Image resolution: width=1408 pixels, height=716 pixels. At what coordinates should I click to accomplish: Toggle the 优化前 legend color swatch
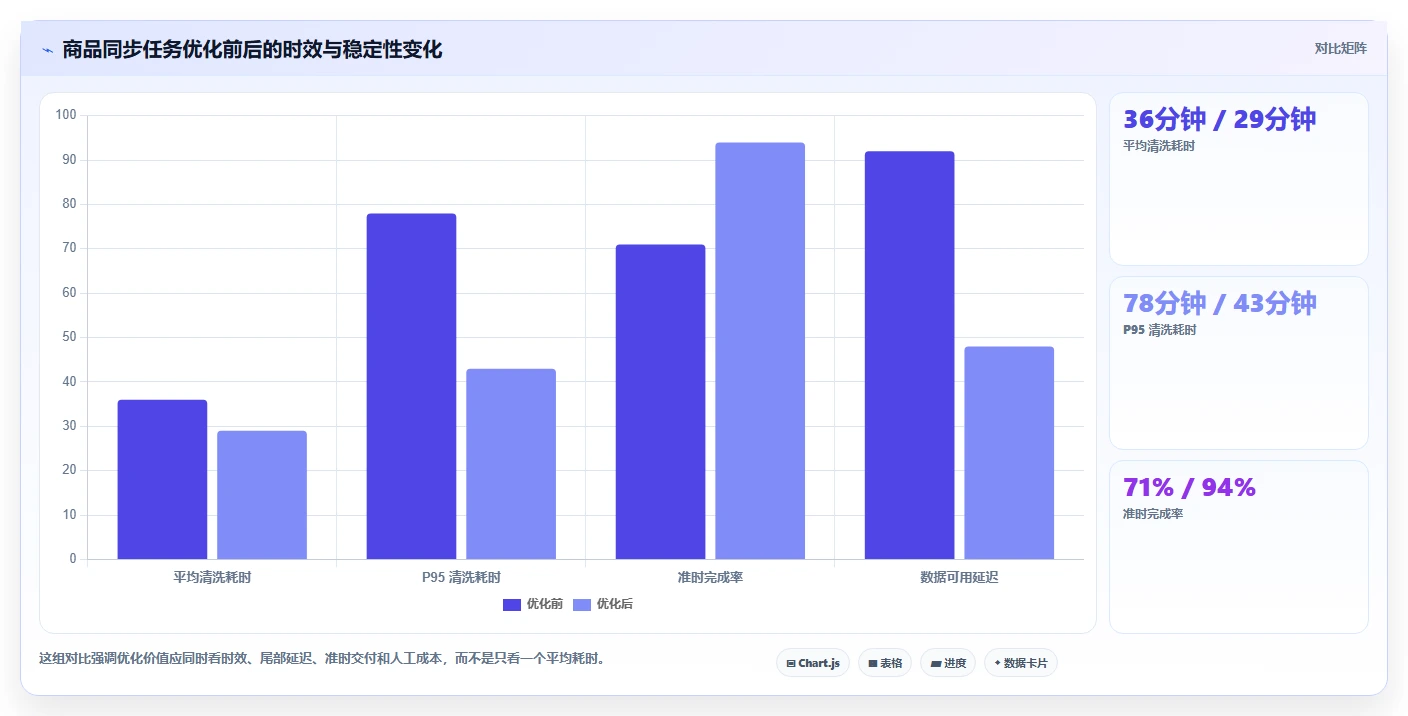point(512,604)
